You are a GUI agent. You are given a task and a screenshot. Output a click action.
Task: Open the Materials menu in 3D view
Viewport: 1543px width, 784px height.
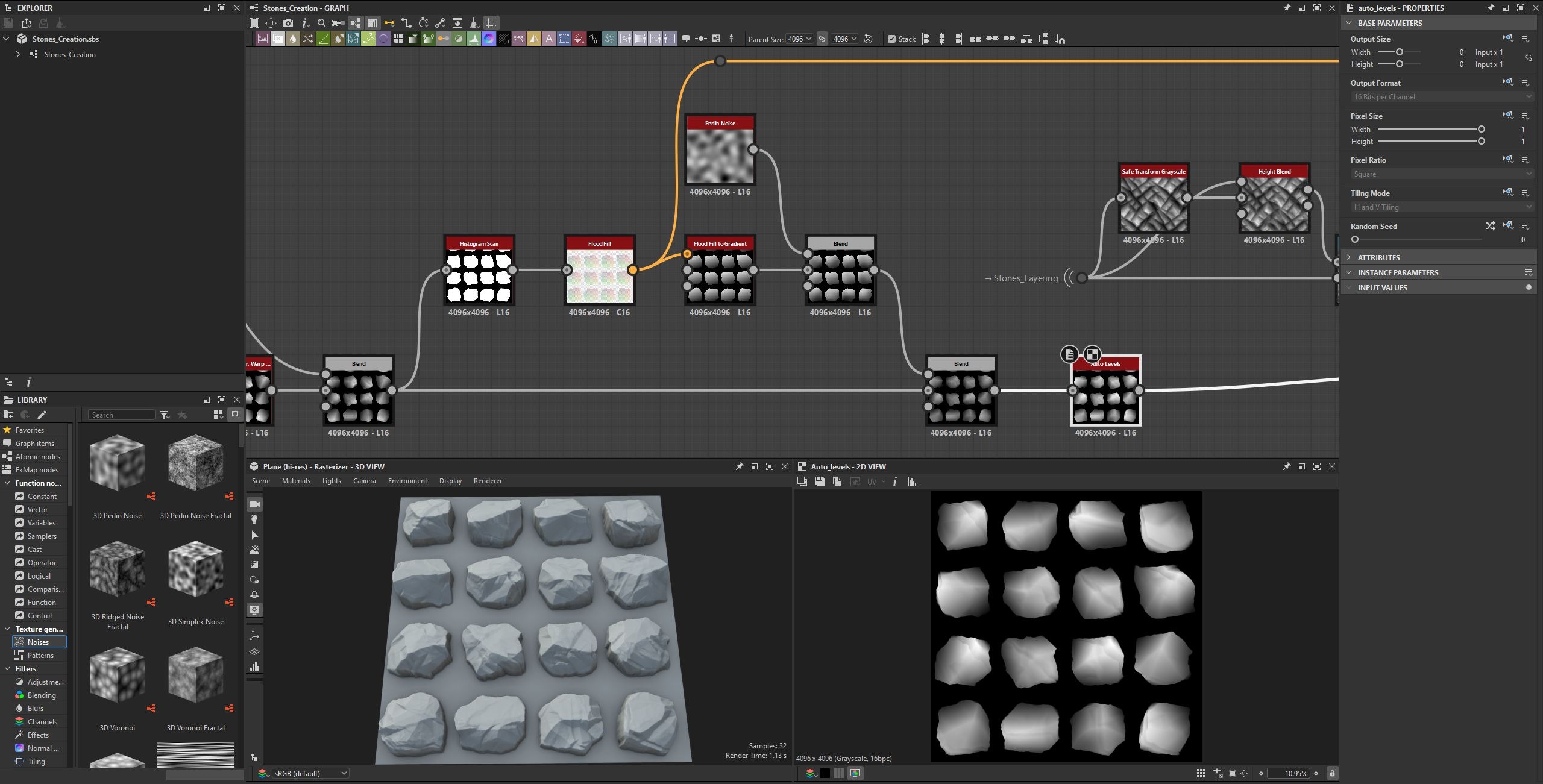coord(296,481)
